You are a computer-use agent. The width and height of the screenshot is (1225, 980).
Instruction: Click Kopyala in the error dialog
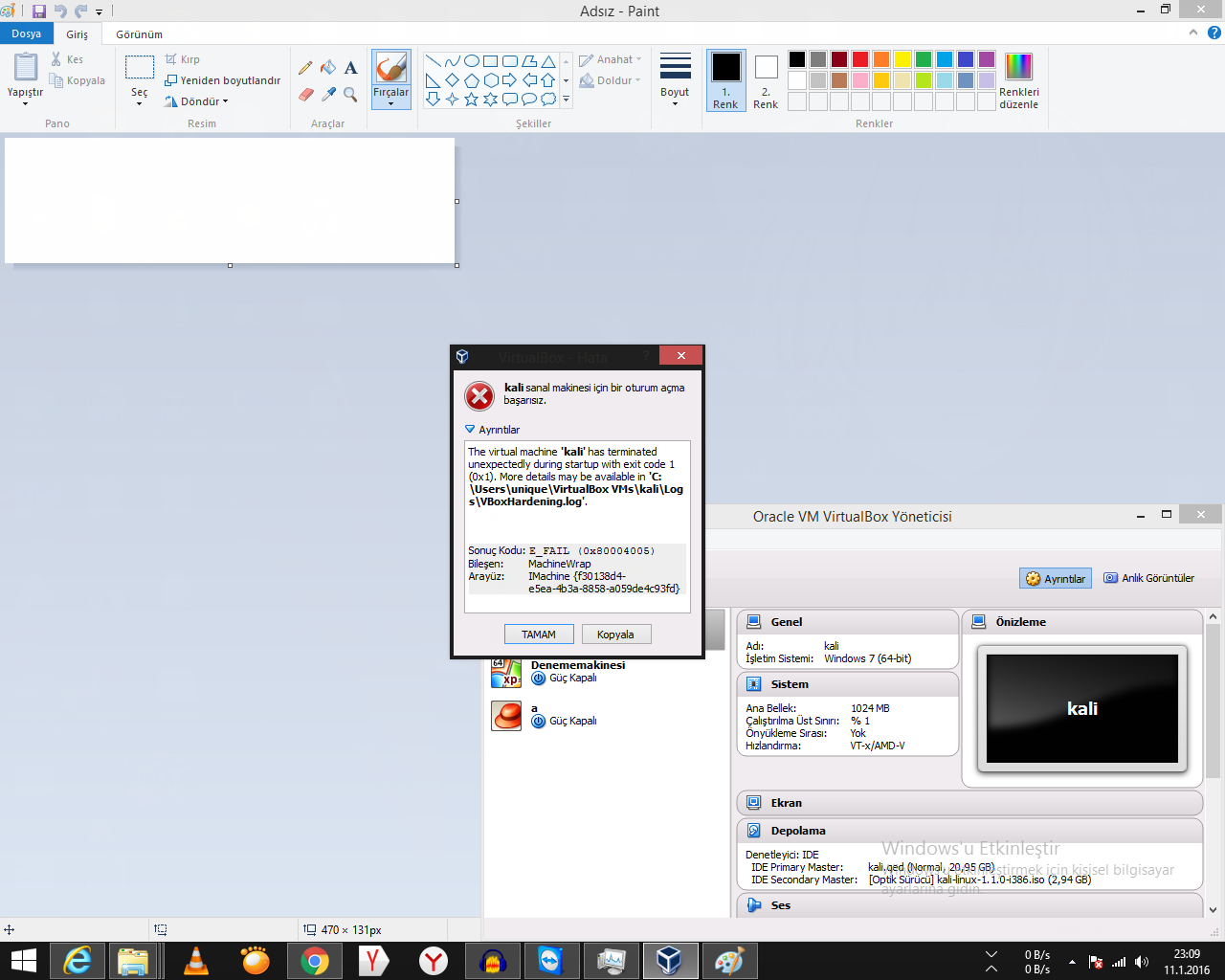click(x=615, y=635)
